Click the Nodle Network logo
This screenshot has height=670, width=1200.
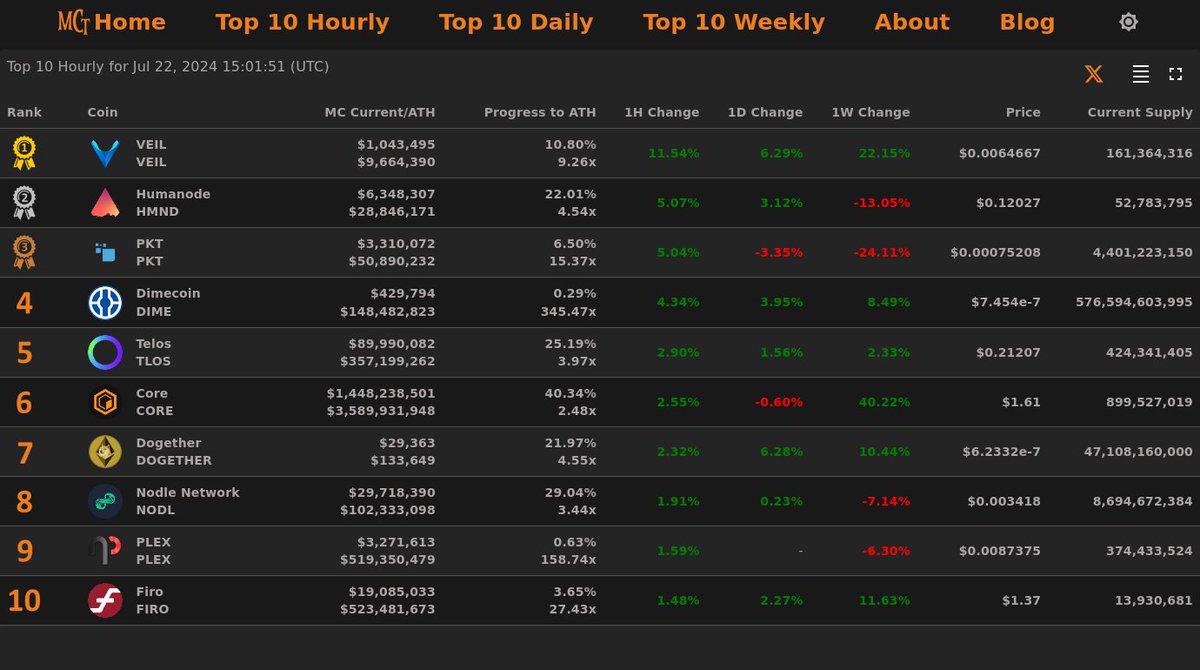point(105,501)
